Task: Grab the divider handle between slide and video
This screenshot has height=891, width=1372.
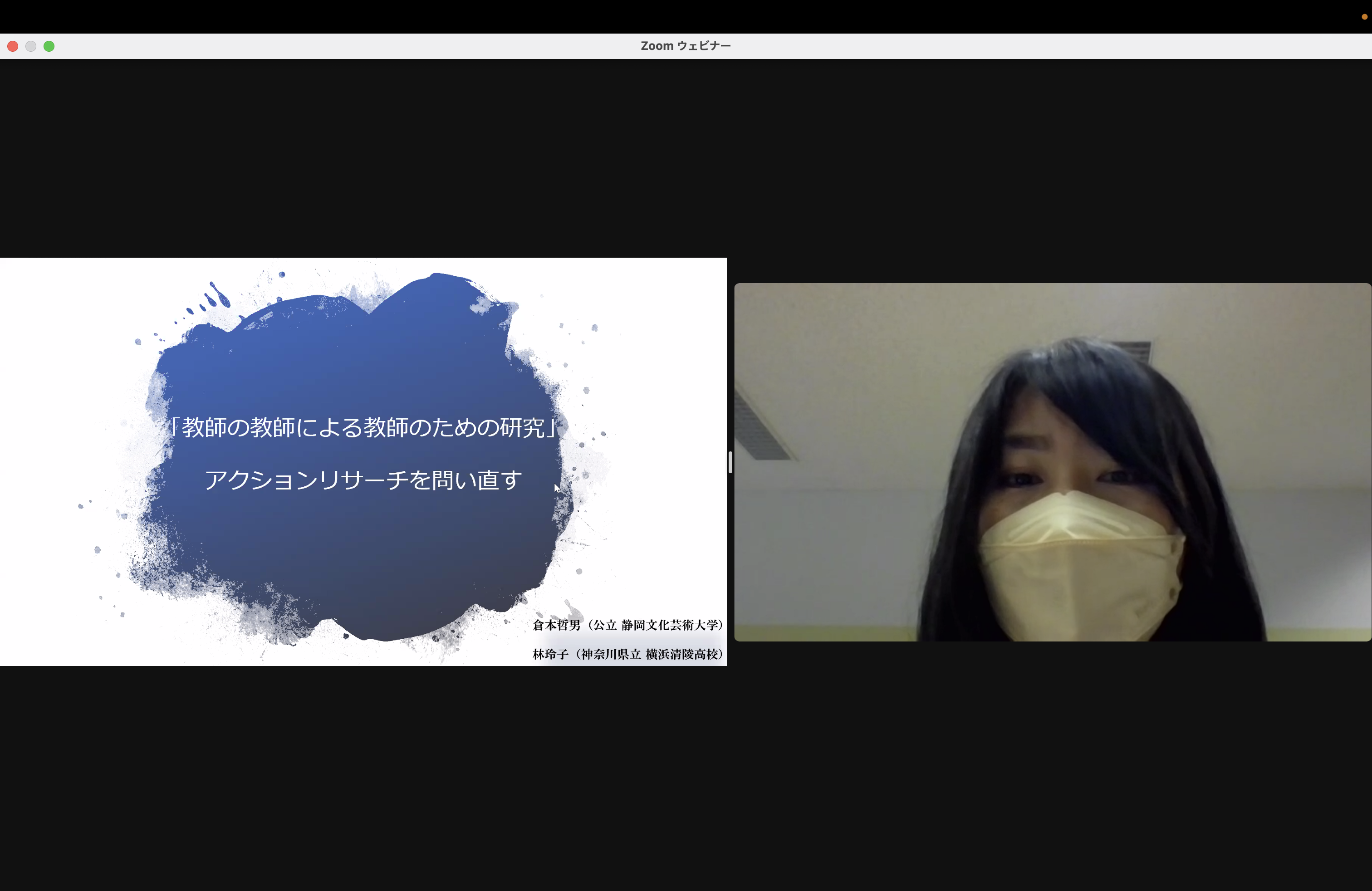Action: 730,462
